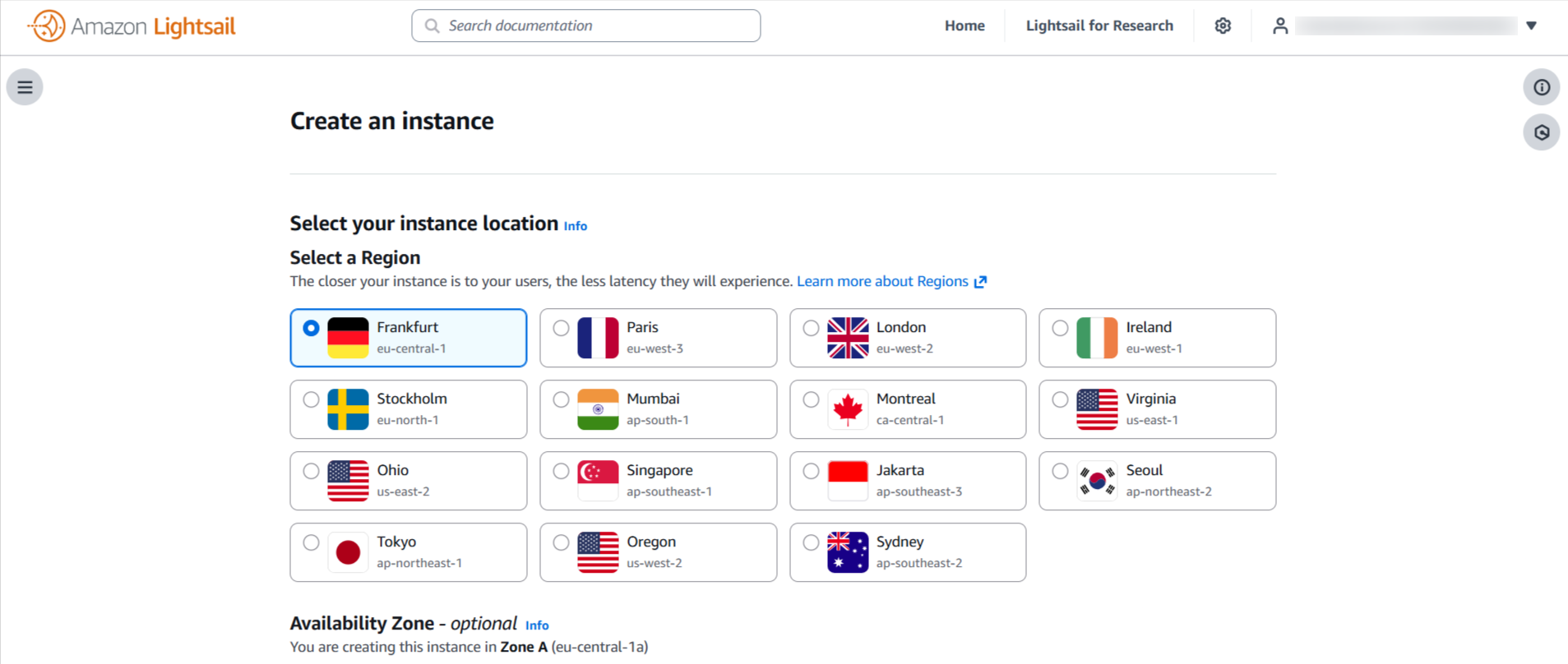Image resolution: width=1568 pixels, height=664 pixels.
Task: Select the Frankfurt radio button
Action: 311,328
